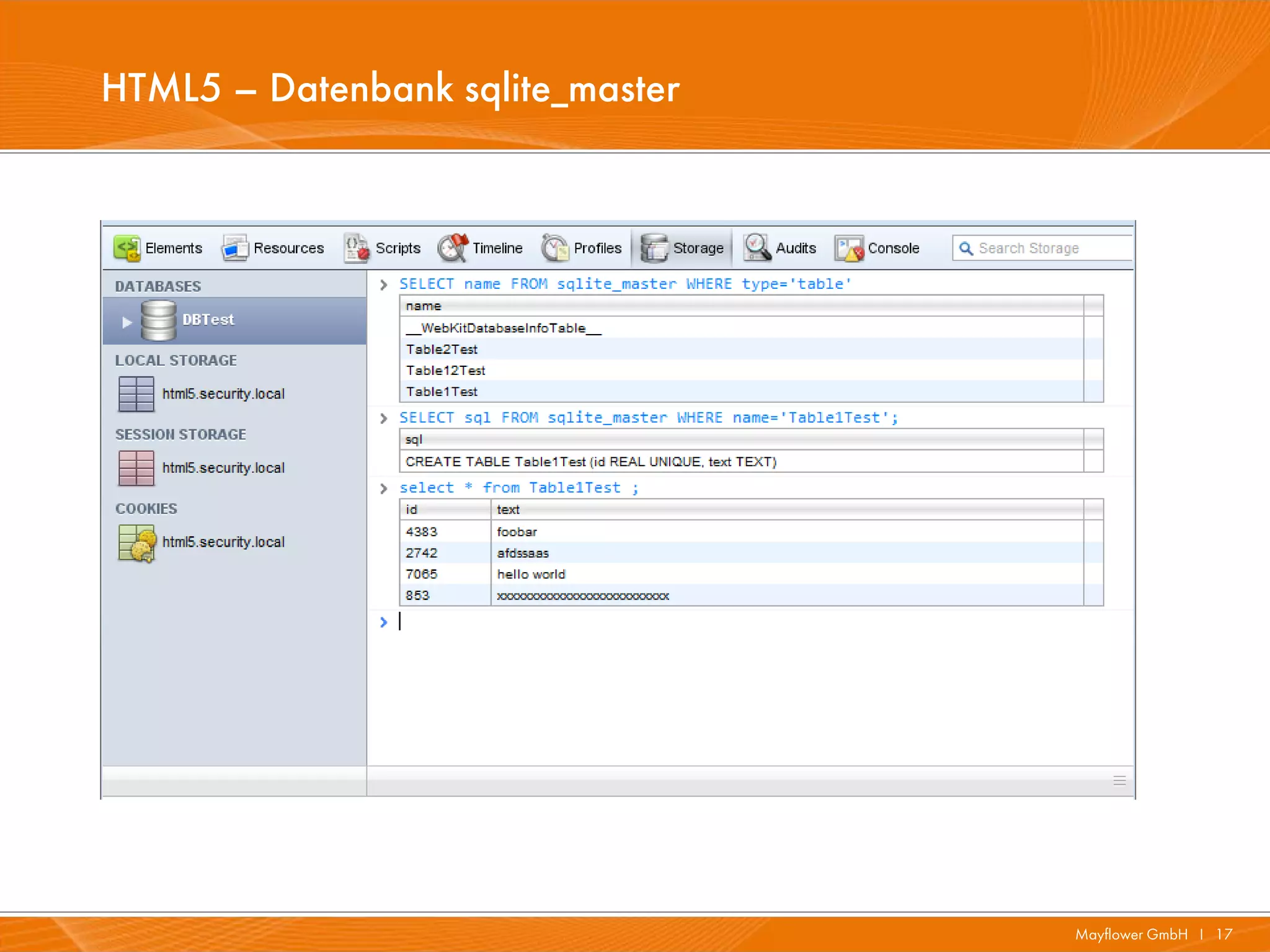Click the chevron before SELECT name query
The width and height of the screenshot is (1270, 952).
tap(384, 284)
